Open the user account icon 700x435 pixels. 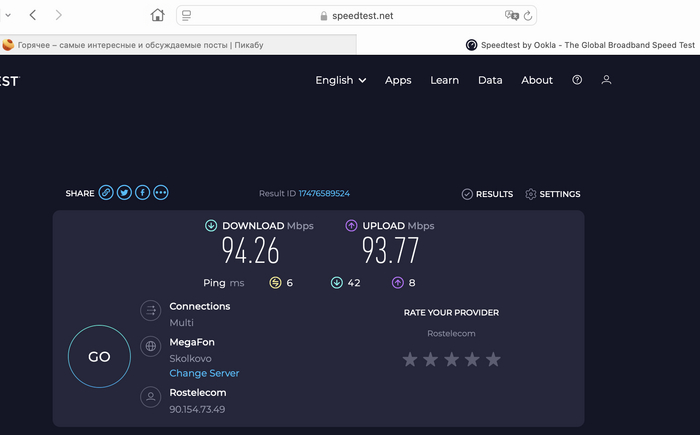click(x=606, y=80)
